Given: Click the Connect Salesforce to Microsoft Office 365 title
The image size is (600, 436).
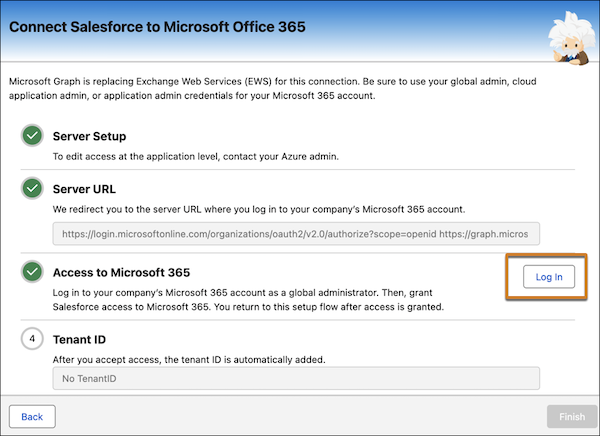Looking at the screenshot, I should tap(157, 27).
